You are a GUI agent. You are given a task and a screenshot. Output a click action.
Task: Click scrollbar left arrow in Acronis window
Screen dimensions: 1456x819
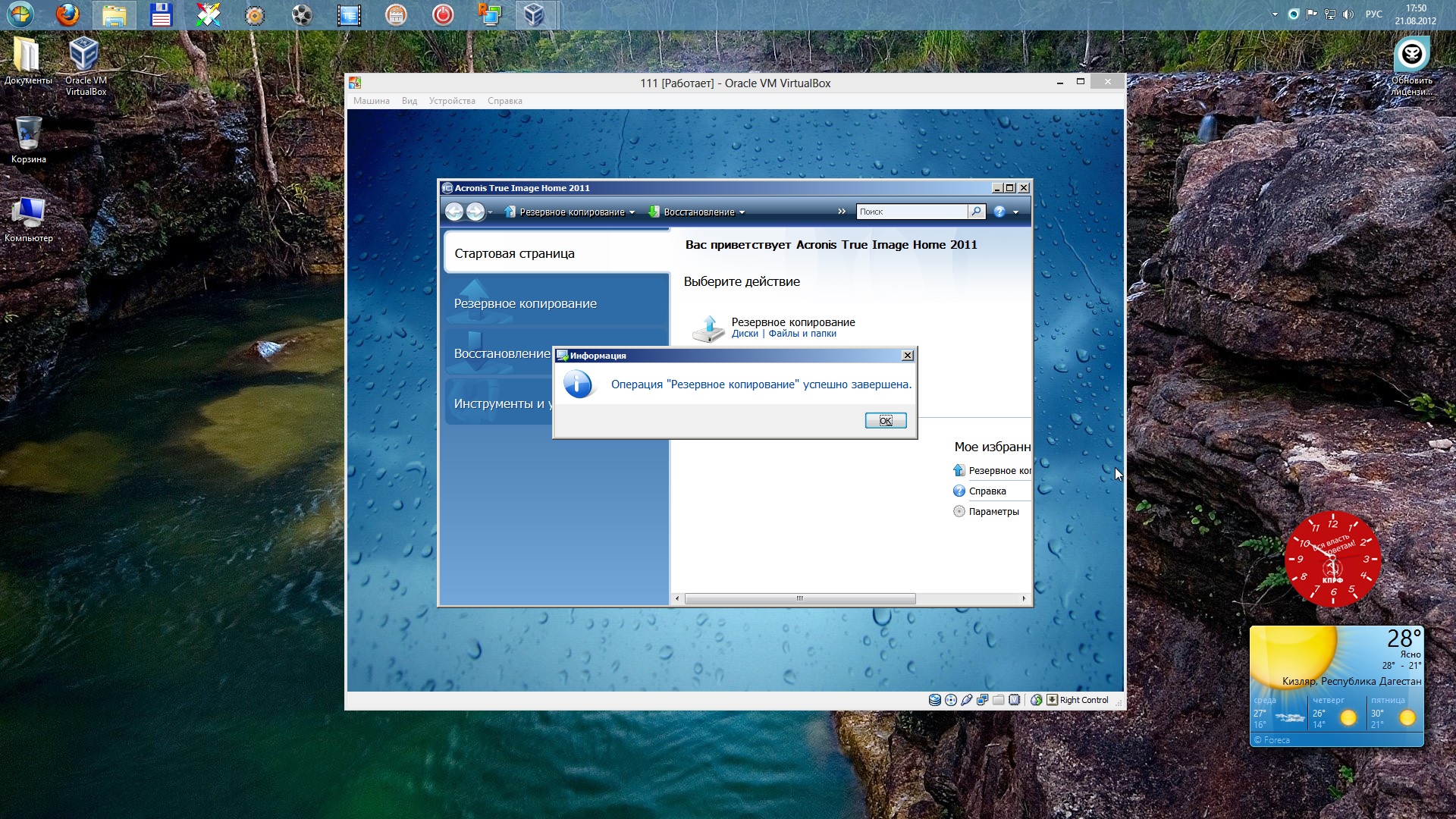tap(677, 598)
